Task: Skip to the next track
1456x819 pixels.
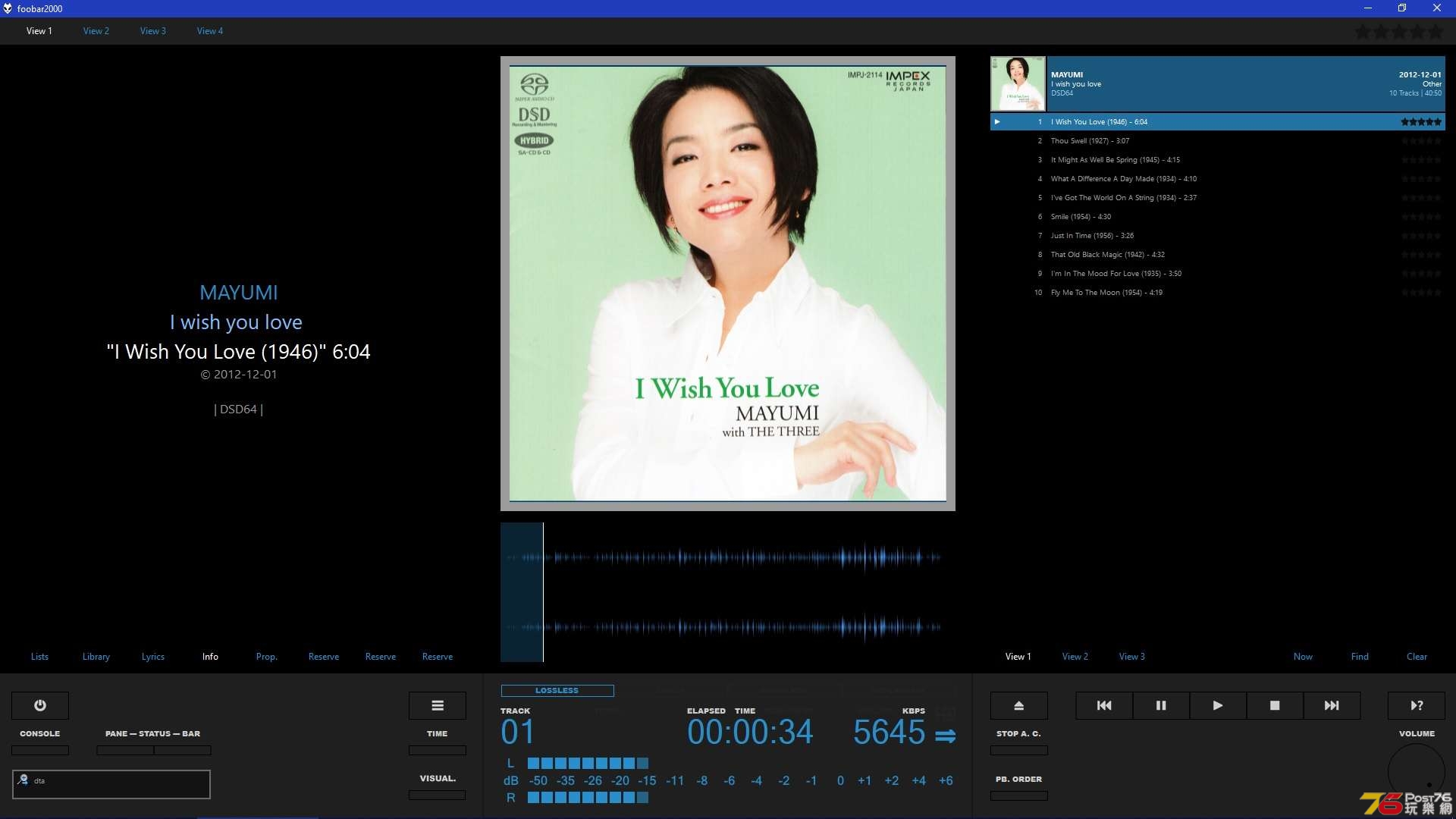Action: click(1332, 705)
